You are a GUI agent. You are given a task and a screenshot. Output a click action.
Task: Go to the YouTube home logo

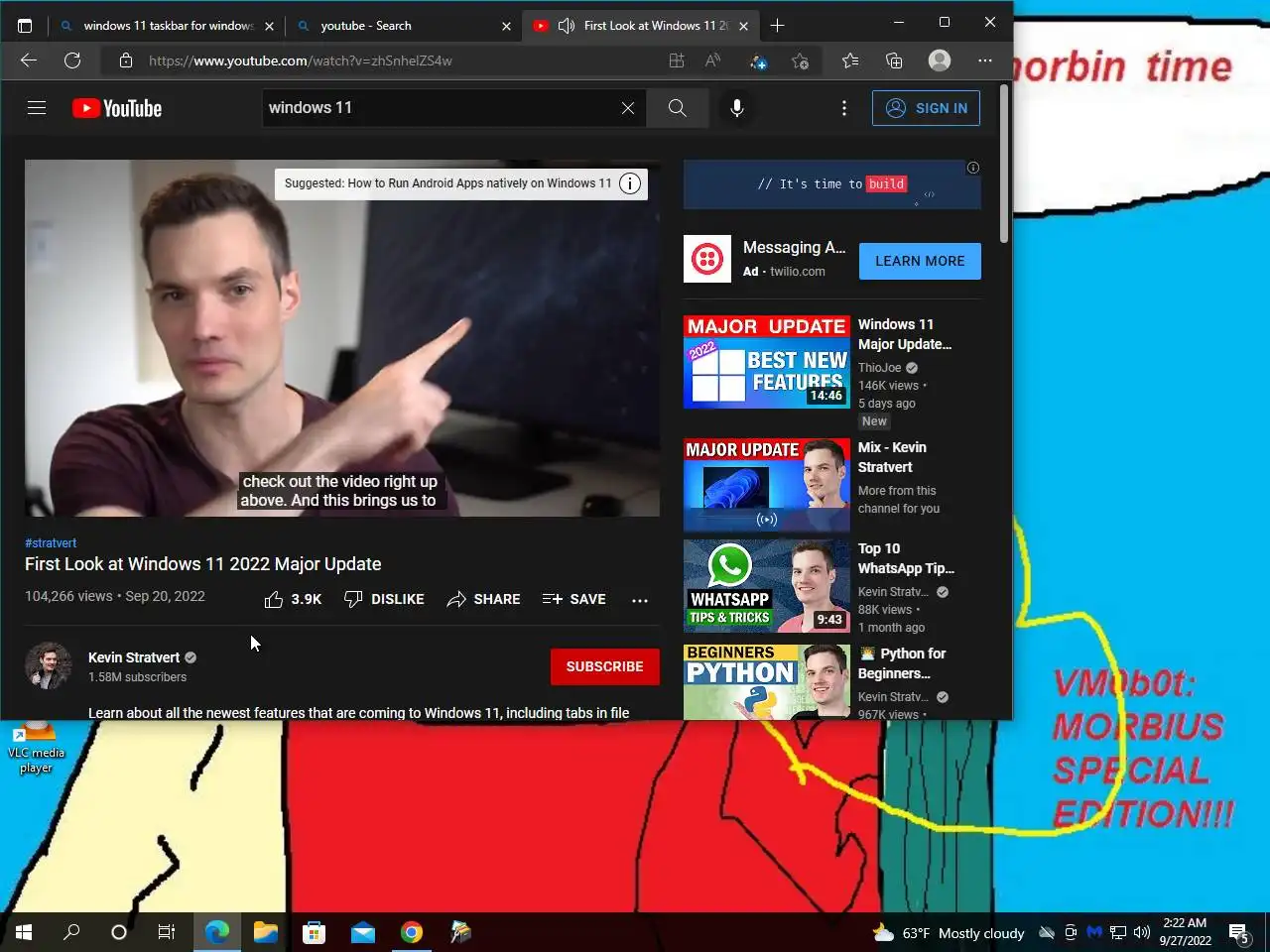[x=117, y=108]
